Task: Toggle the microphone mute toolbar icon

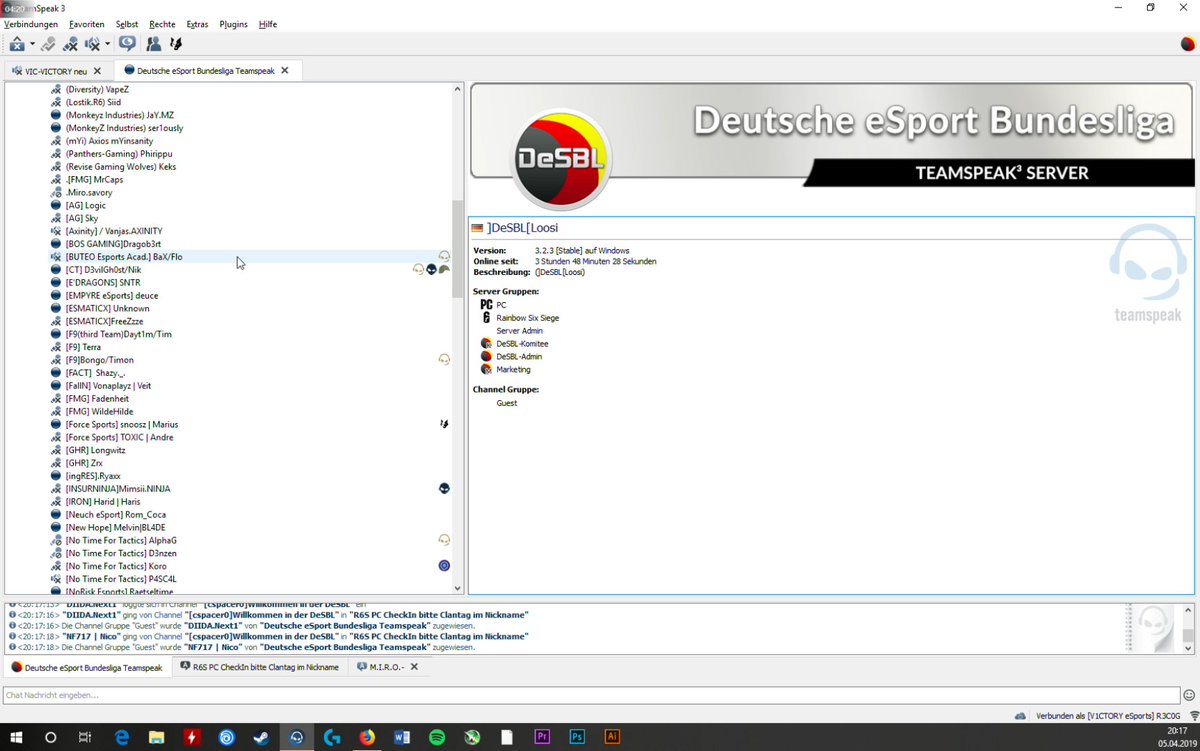Action: coord(71,44)
